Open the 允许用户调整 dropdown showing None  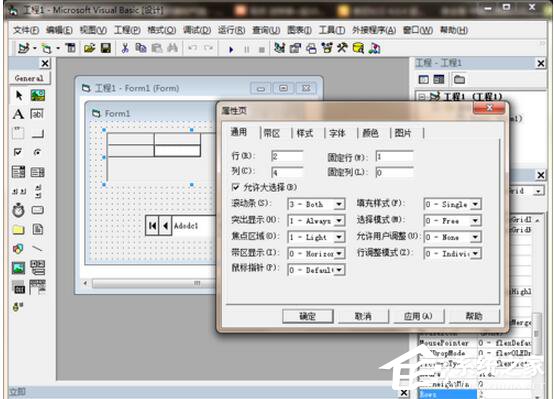[x=475, y=237]
